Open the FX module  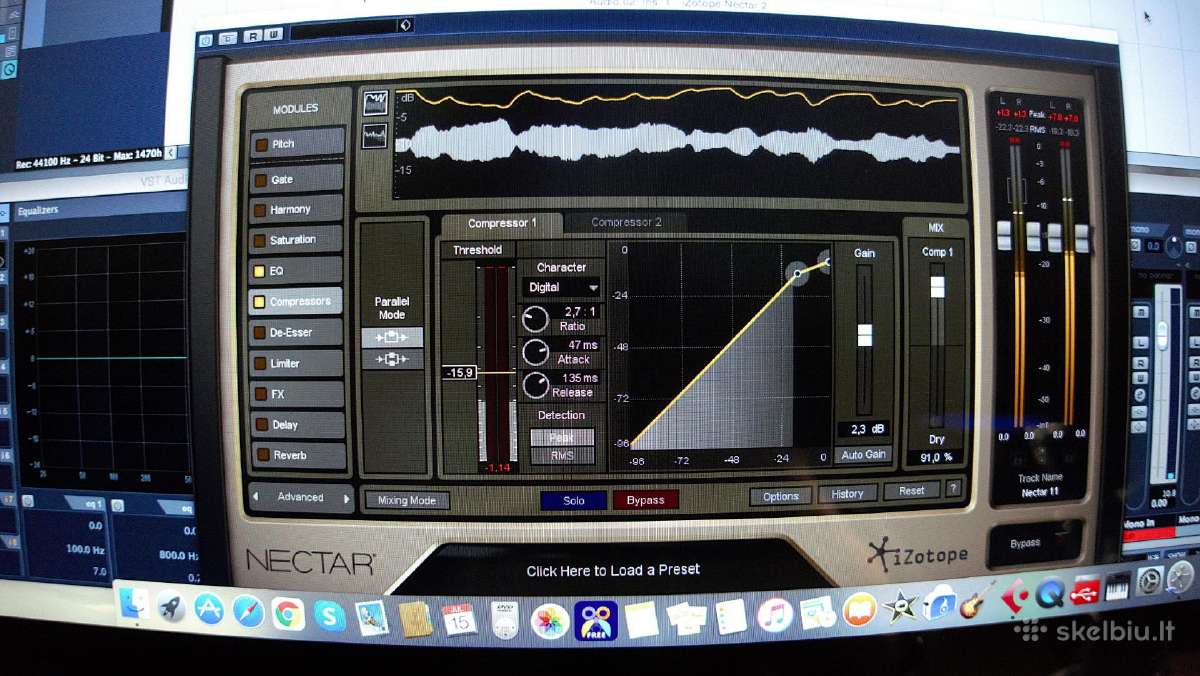[297, 394]
